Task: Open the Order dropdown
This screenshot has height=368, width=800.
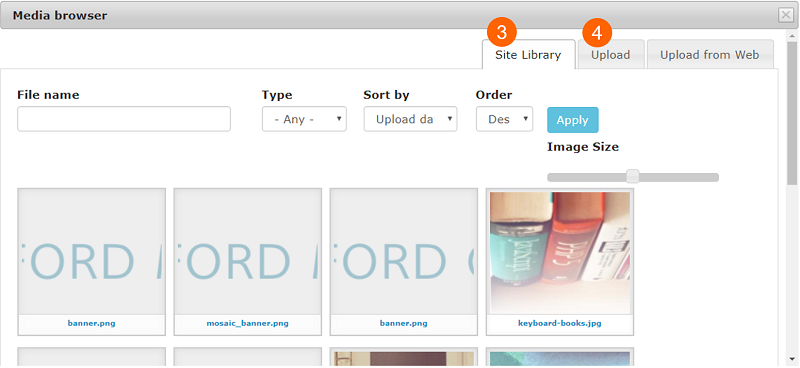Action: [504, 119]
